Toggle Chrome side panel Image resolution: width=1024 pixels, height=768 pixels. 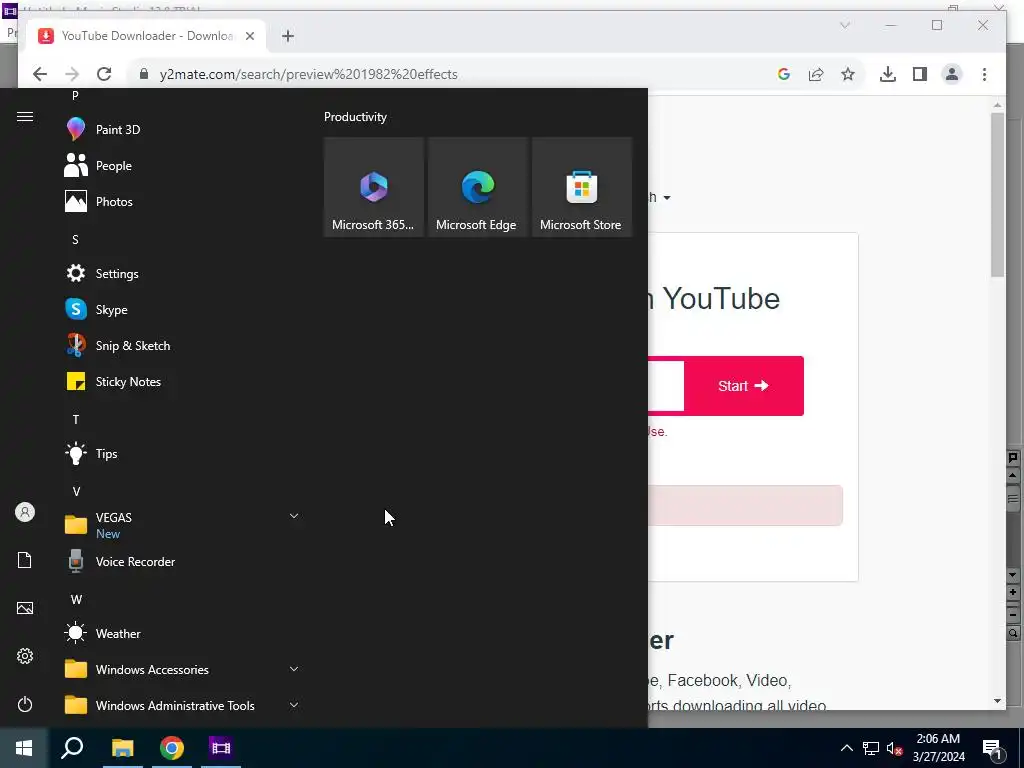920,74
